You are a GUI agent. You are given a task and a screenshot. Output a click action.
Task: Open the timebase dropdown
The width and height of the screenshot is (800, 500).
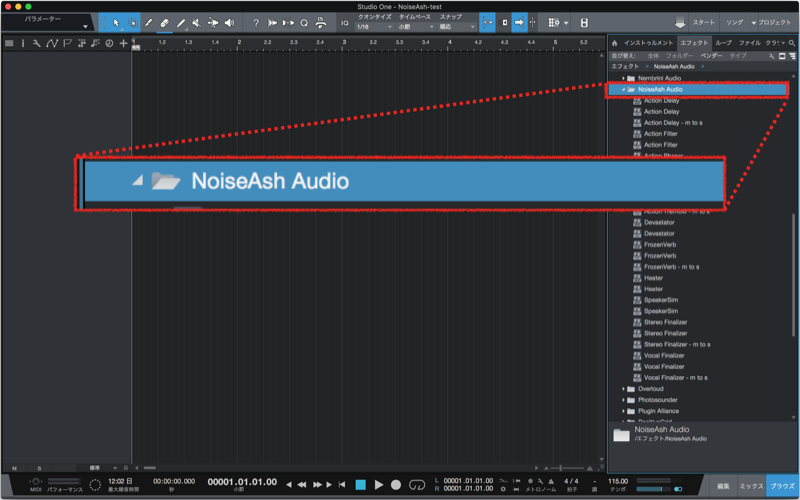415,27
